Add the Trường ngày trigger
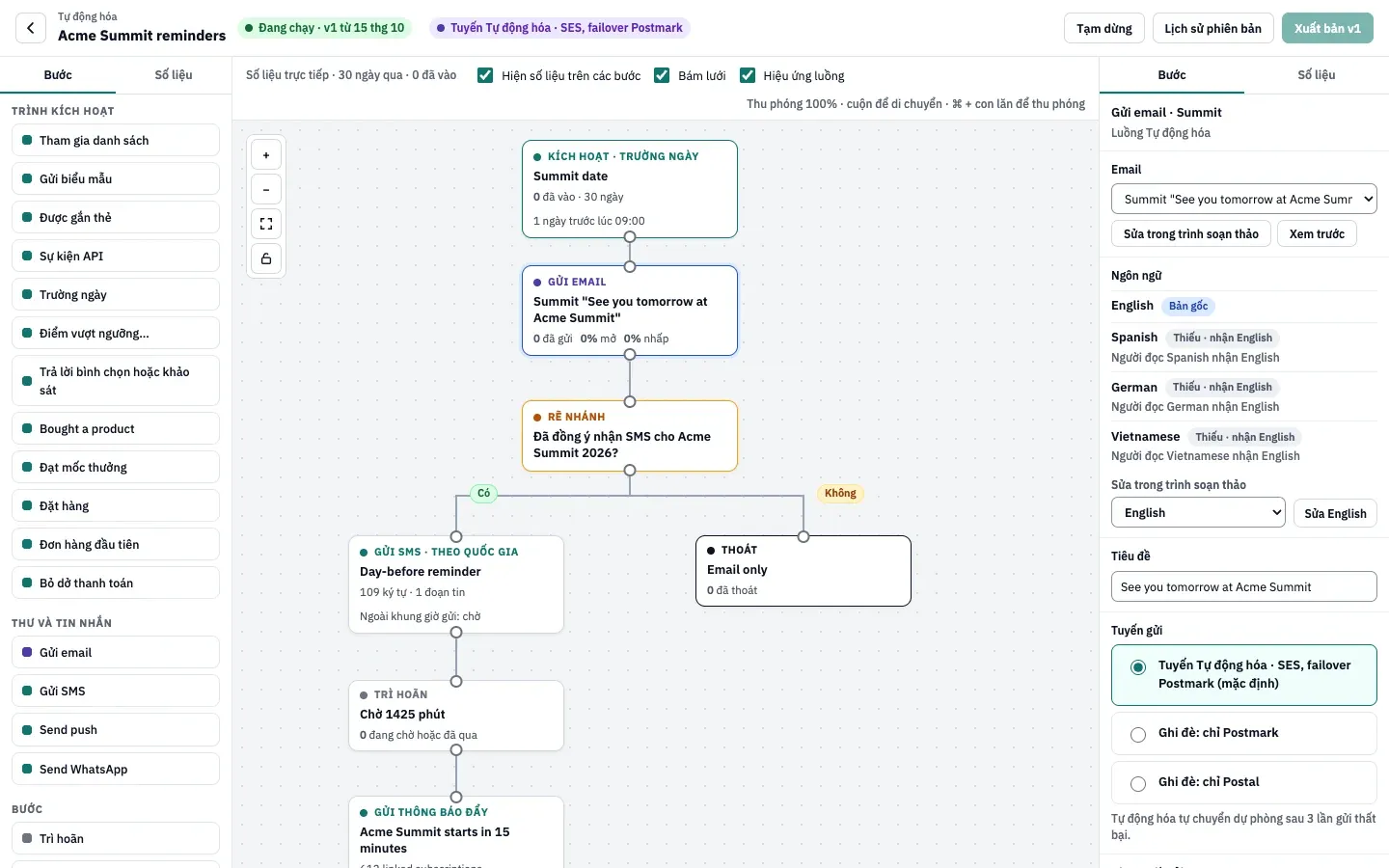This screenshot has height=868, width=1389. (116, 294)
